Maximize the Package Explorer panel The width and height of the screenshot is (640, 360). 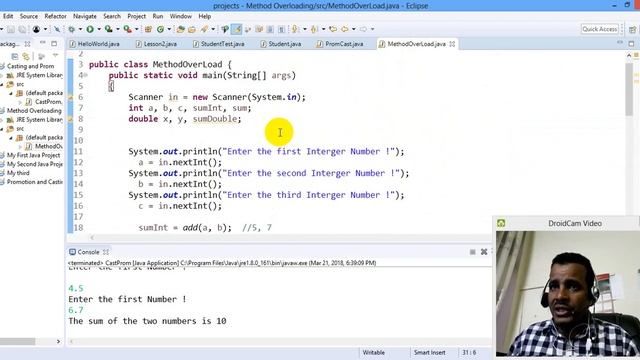[x=54, y=43]
